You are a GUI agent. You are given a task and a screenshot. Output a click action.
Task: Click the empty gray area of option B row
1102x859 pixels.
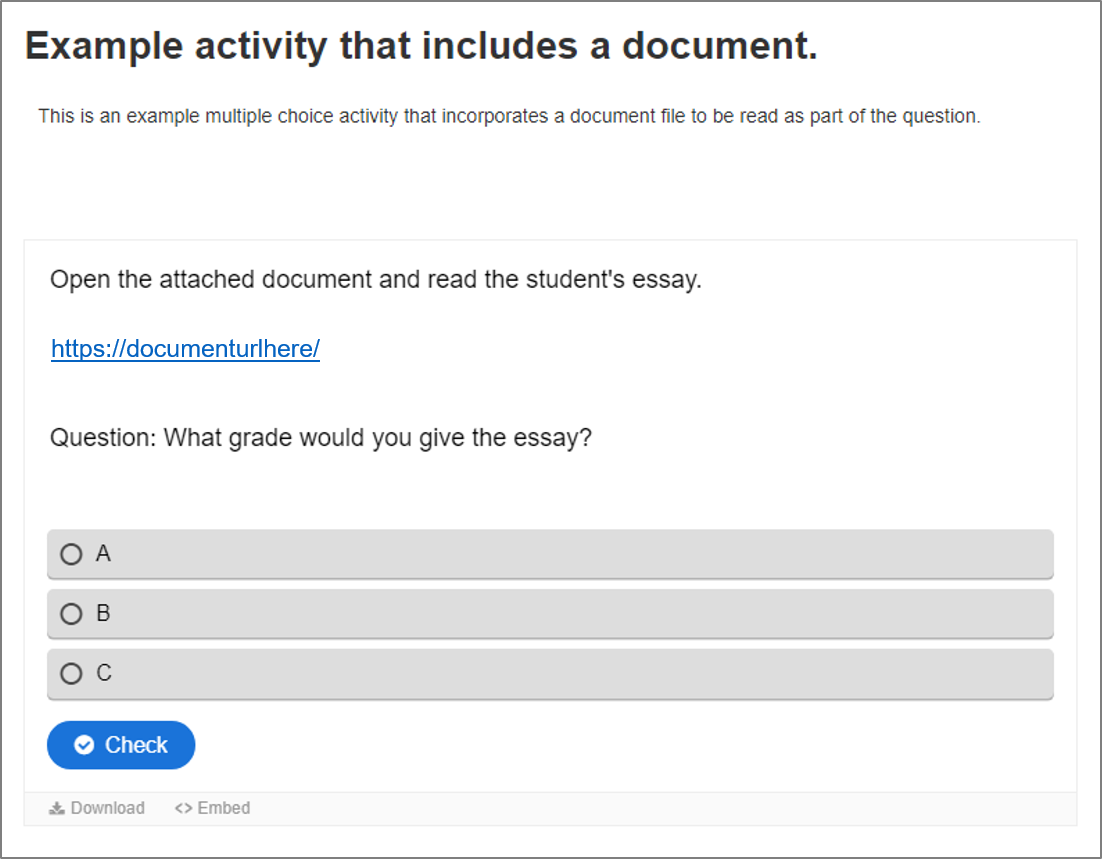pyautogui.click(x=583, y=614)
